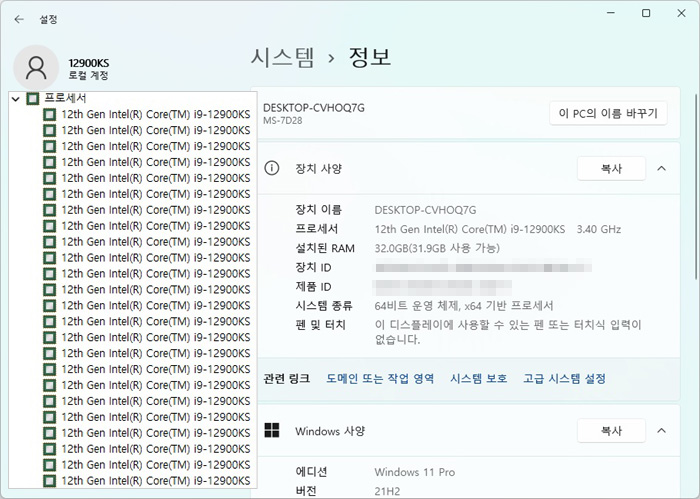Viewport: 700px width, 499px height.
Task: Go back with the arrow beside 설정
Action: coord(19,19)
